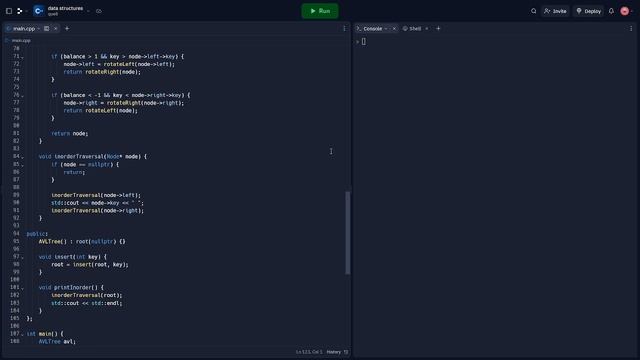Expand the project name dropdown chevron
Viewport: 640px width, 360px height.
88,11
